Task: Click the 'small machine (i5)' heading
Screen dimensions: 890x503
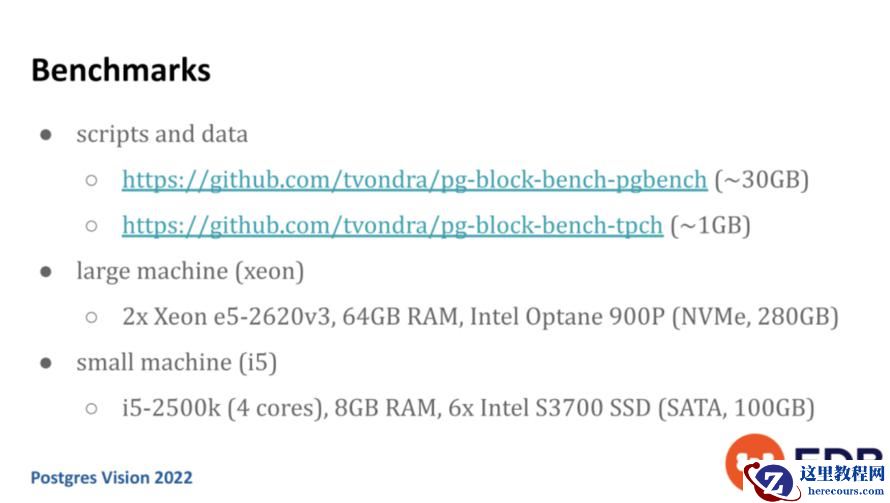Action: coord(176,362)
